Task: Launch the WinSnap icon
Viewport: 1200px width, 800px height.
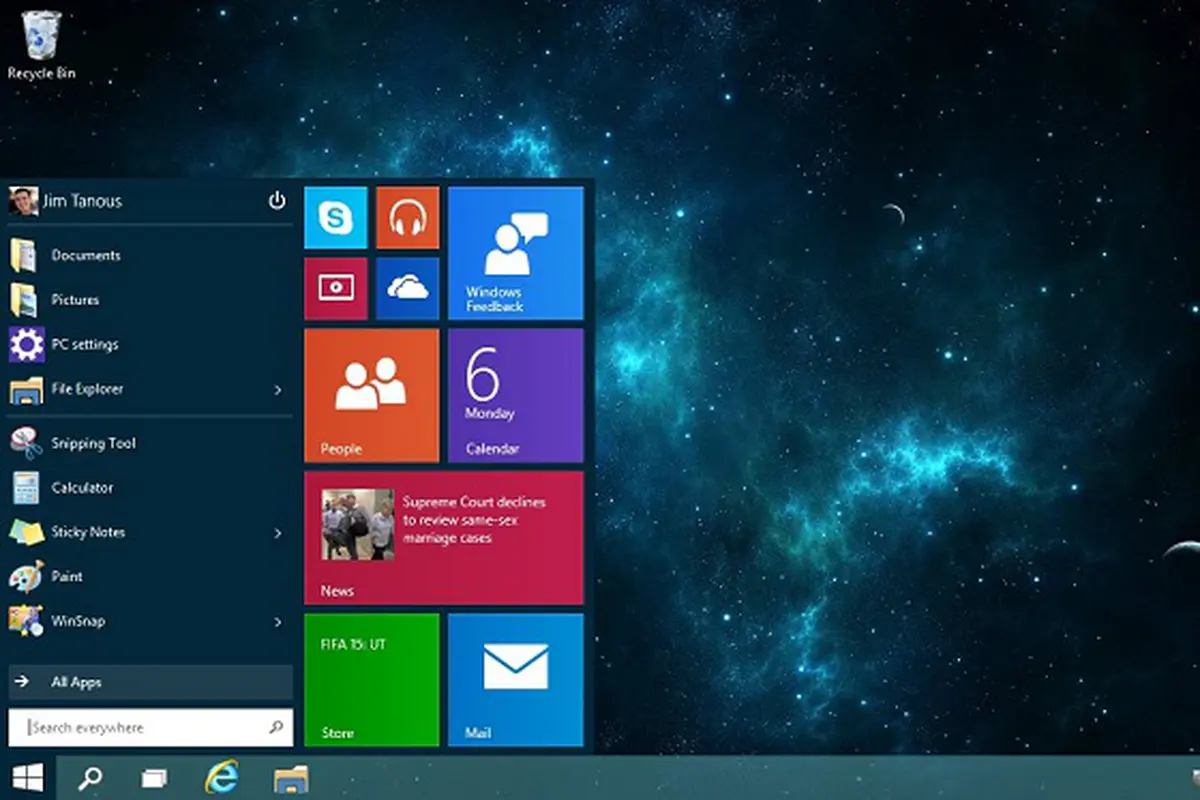Action: tap(26, 621)
